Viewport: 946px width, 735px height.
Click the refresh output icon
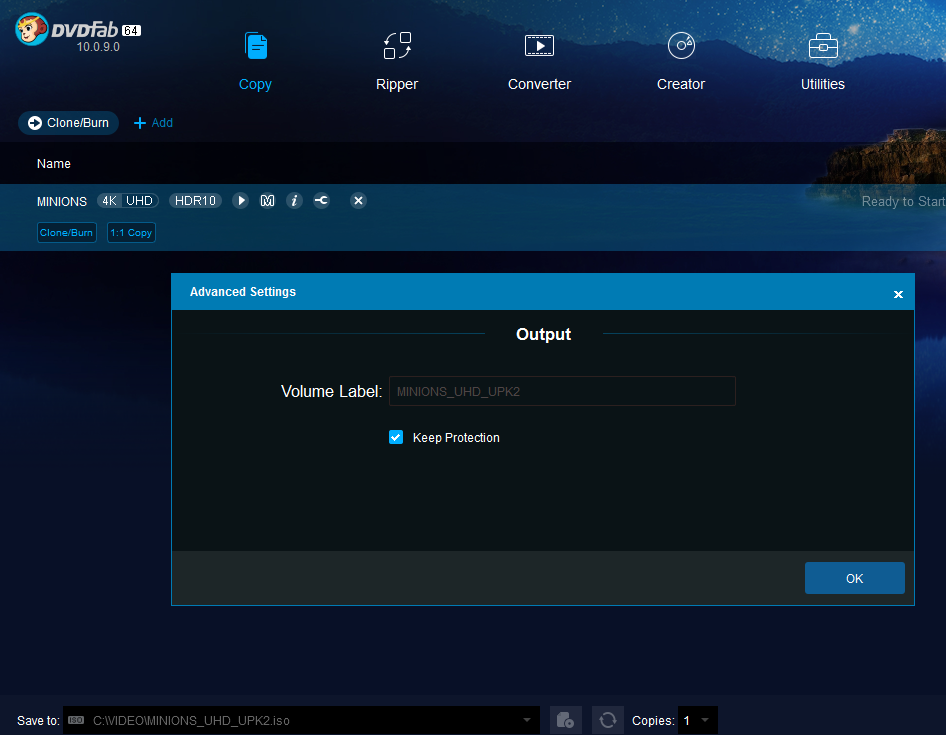coord(608,720)
